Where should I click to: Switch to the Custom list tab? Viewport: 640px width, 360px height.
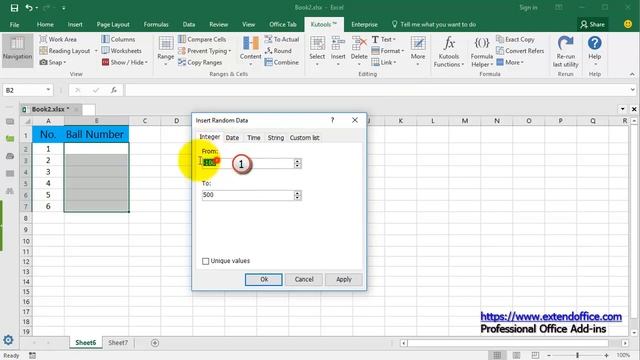pyautogui.click(x=304, y=138)
